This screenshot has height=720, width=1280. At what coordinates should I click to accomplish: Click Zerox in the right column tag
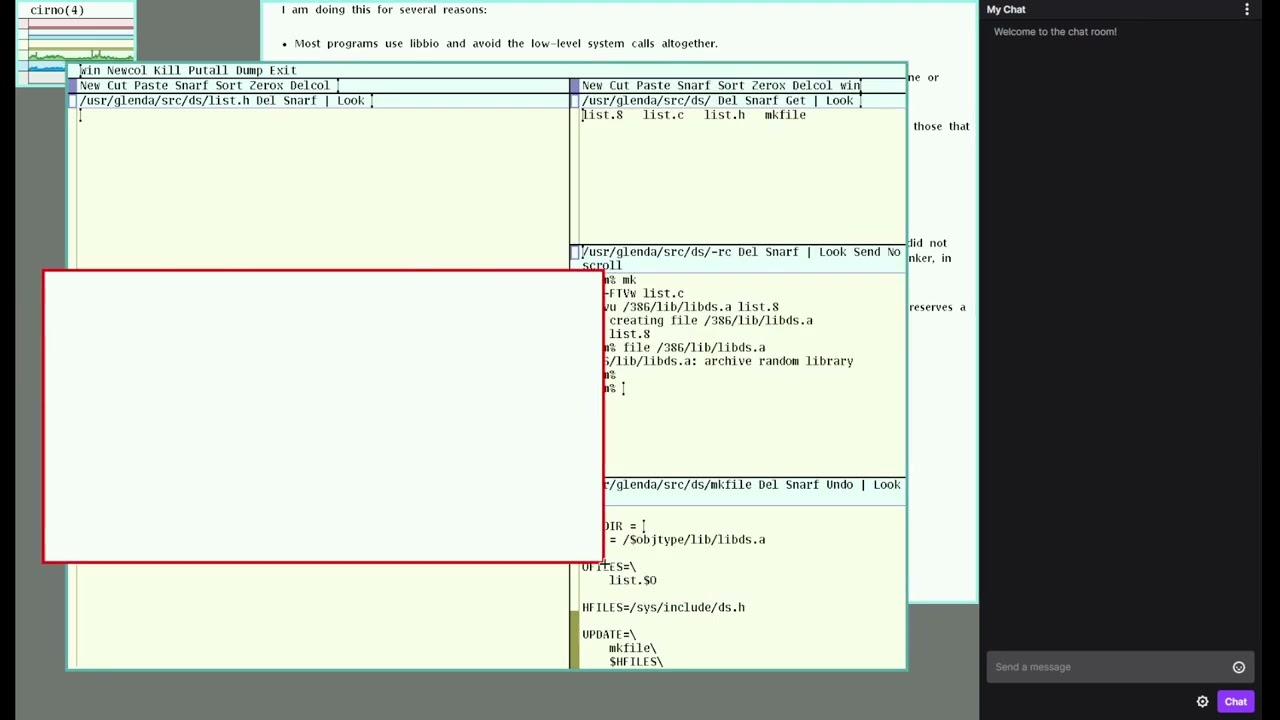coord(768,86)
